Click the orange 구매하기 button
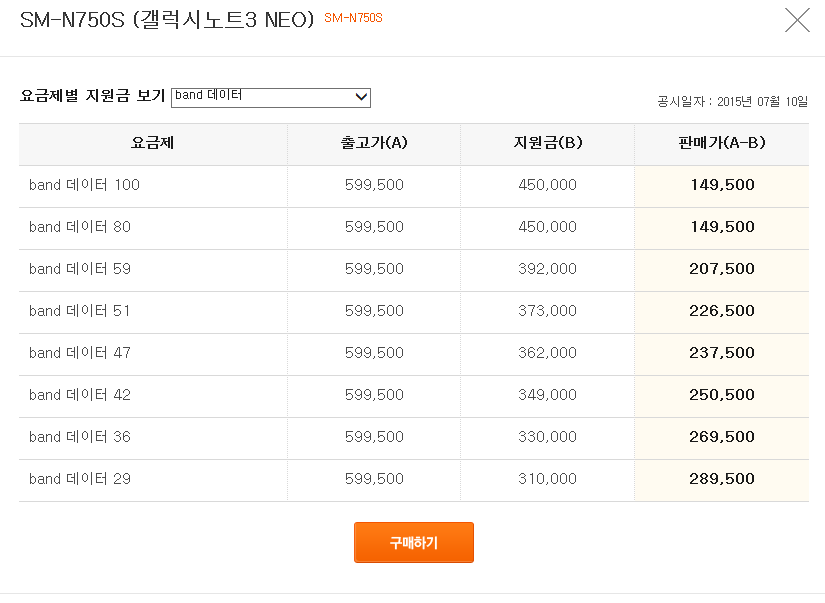This screenshot has height=603, width=825. (x=414, y=542)
